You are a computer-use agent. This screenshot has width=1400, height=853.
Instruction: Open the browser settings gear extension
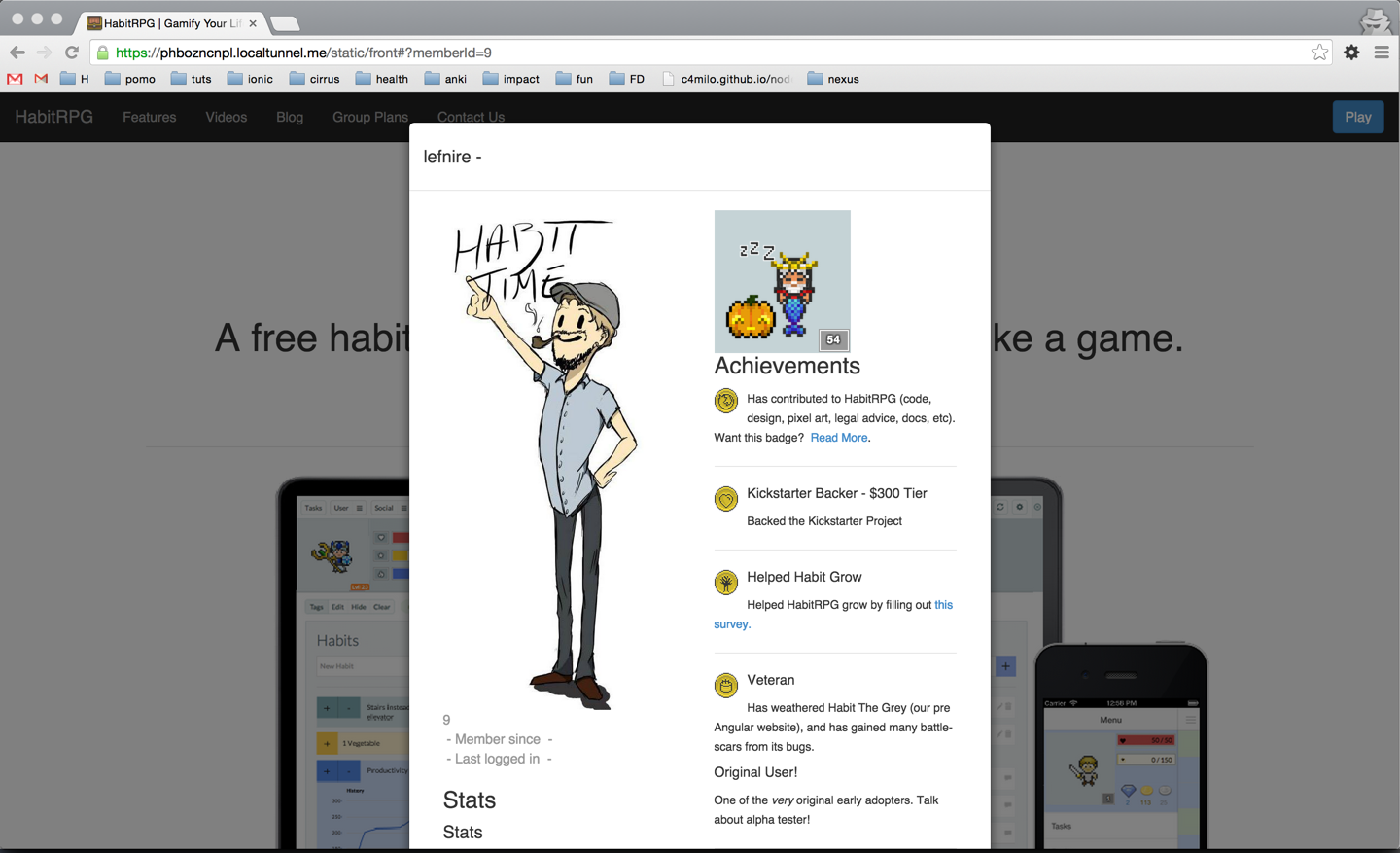click(x=1351, y=53)
